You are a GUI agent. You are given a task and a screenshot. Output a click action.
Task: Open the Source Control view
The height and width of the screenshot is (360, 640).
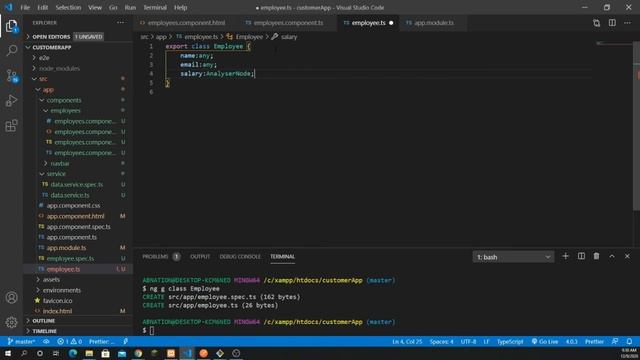point(11,76)
